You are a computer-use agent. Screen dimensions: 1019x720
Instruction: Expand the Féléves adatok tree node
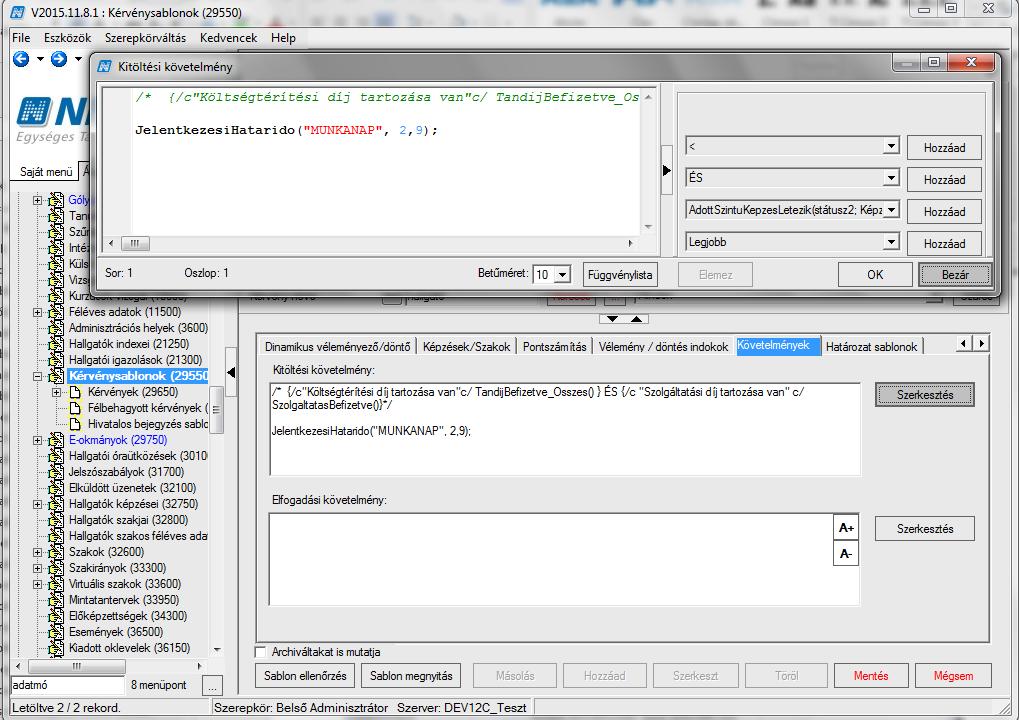[x=38, y=313]
